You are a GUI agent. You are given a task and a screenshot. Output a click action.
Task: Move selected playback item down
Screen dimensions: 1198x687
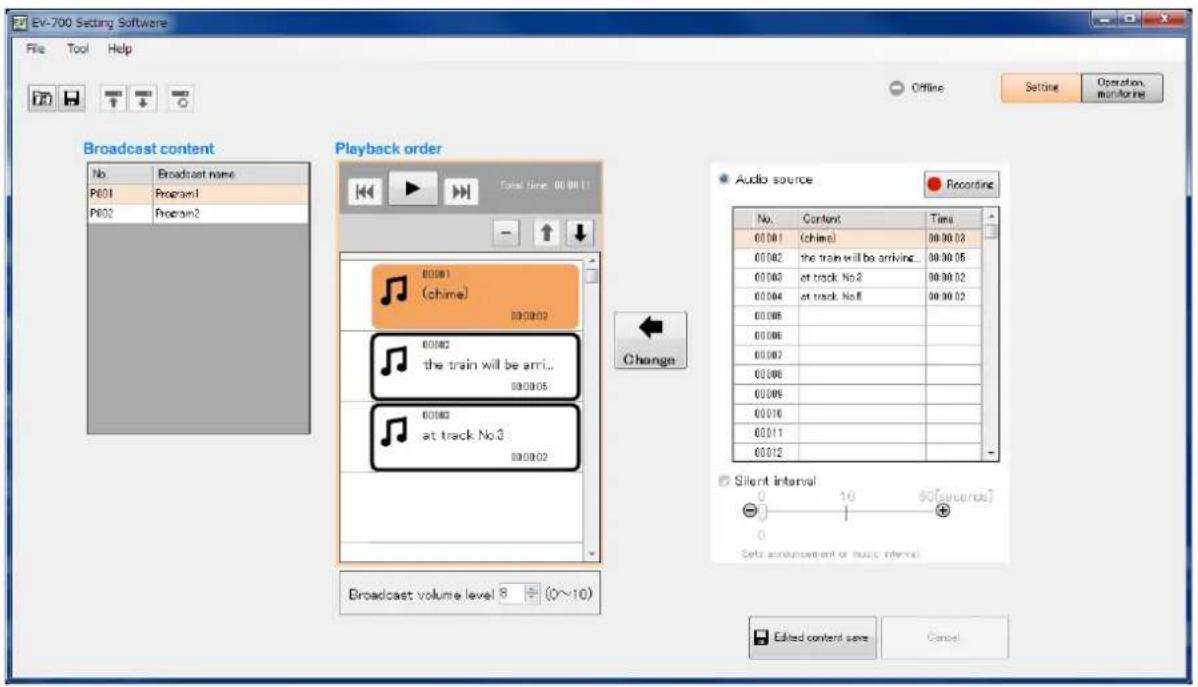click(x=580, y=233)
